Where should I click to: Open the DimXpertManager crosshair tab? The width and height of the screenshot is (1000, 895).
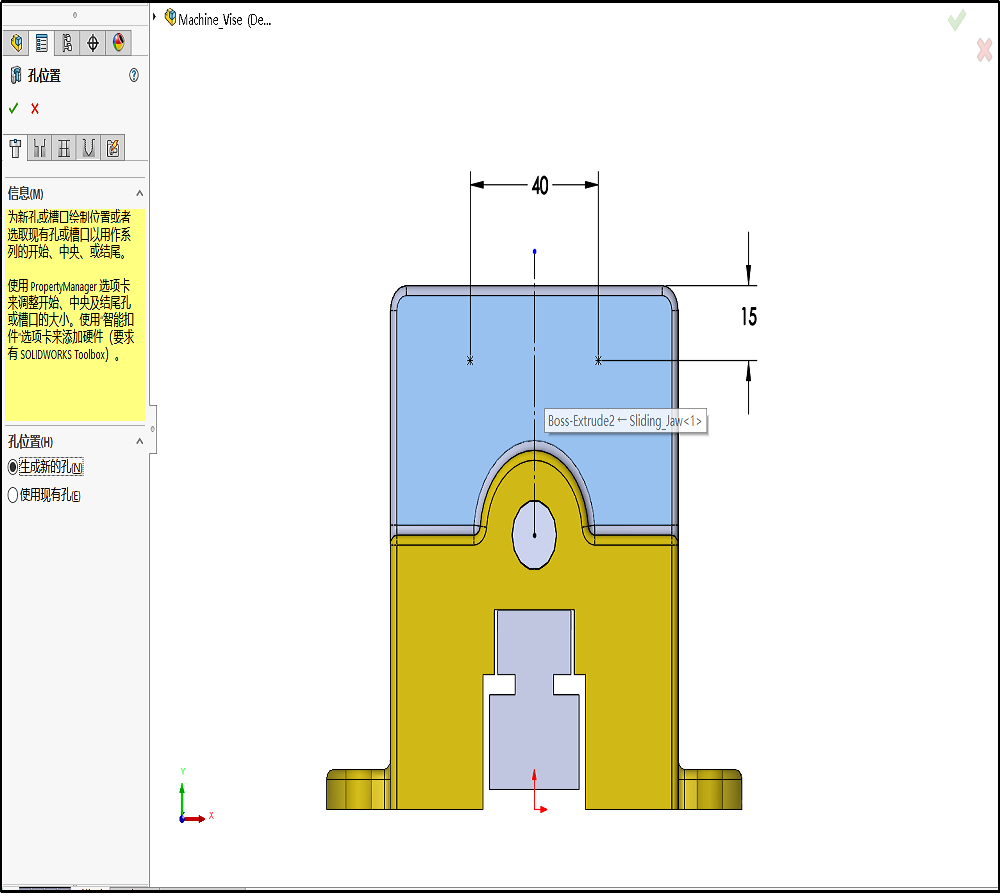[x=93, y=42]
